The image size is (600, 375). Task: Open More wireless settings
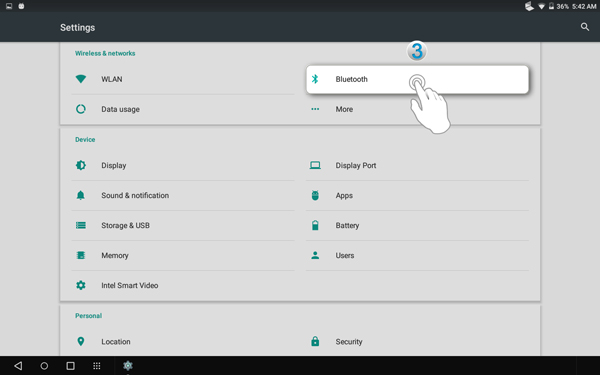coord(417,109)
